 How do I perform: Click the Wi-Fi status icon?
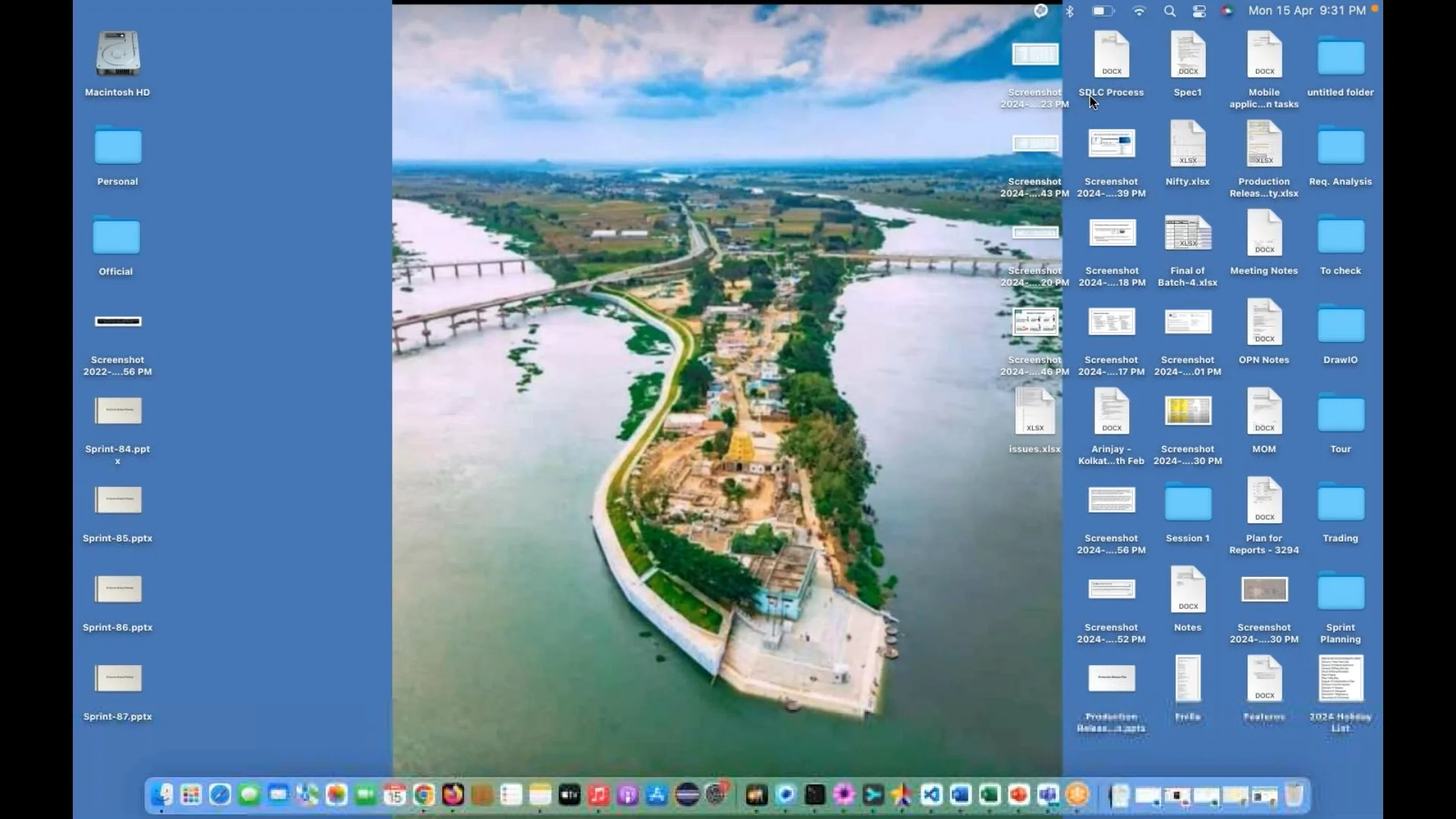click(1139, 11)
